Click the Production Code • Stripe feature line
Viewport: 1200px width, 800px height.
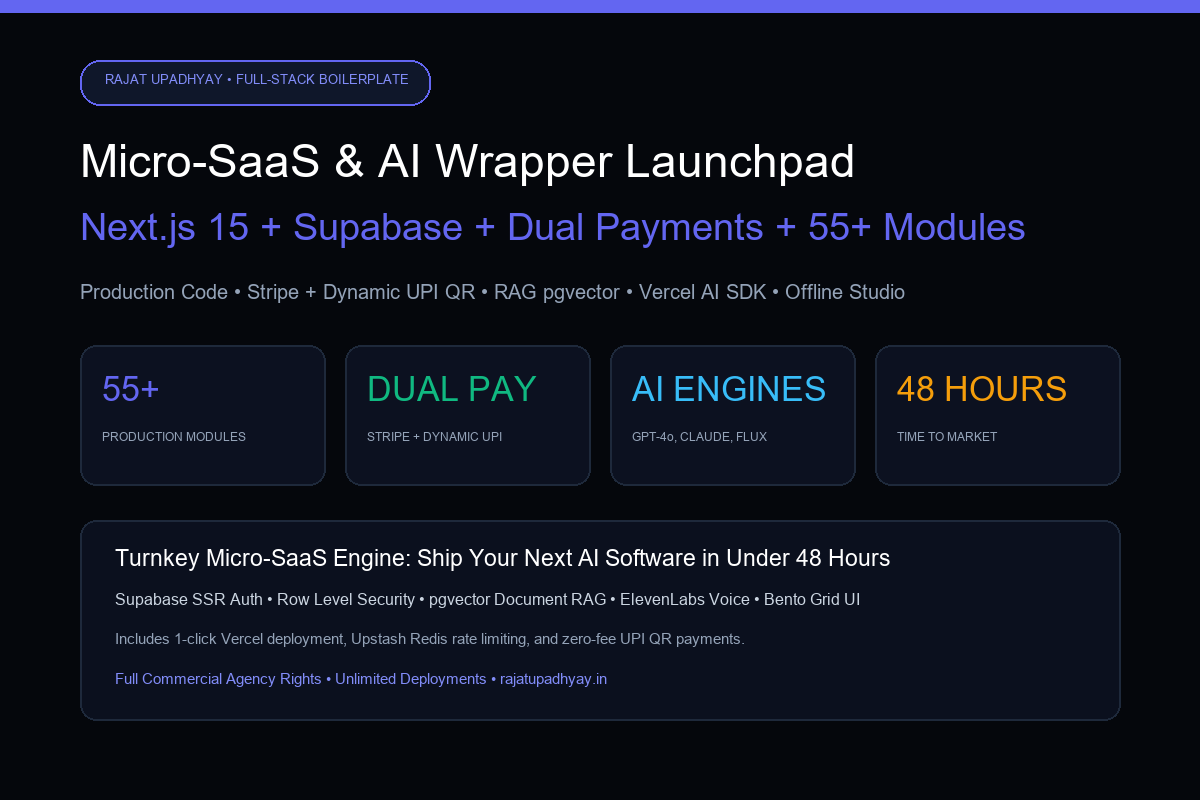point(492,292)
